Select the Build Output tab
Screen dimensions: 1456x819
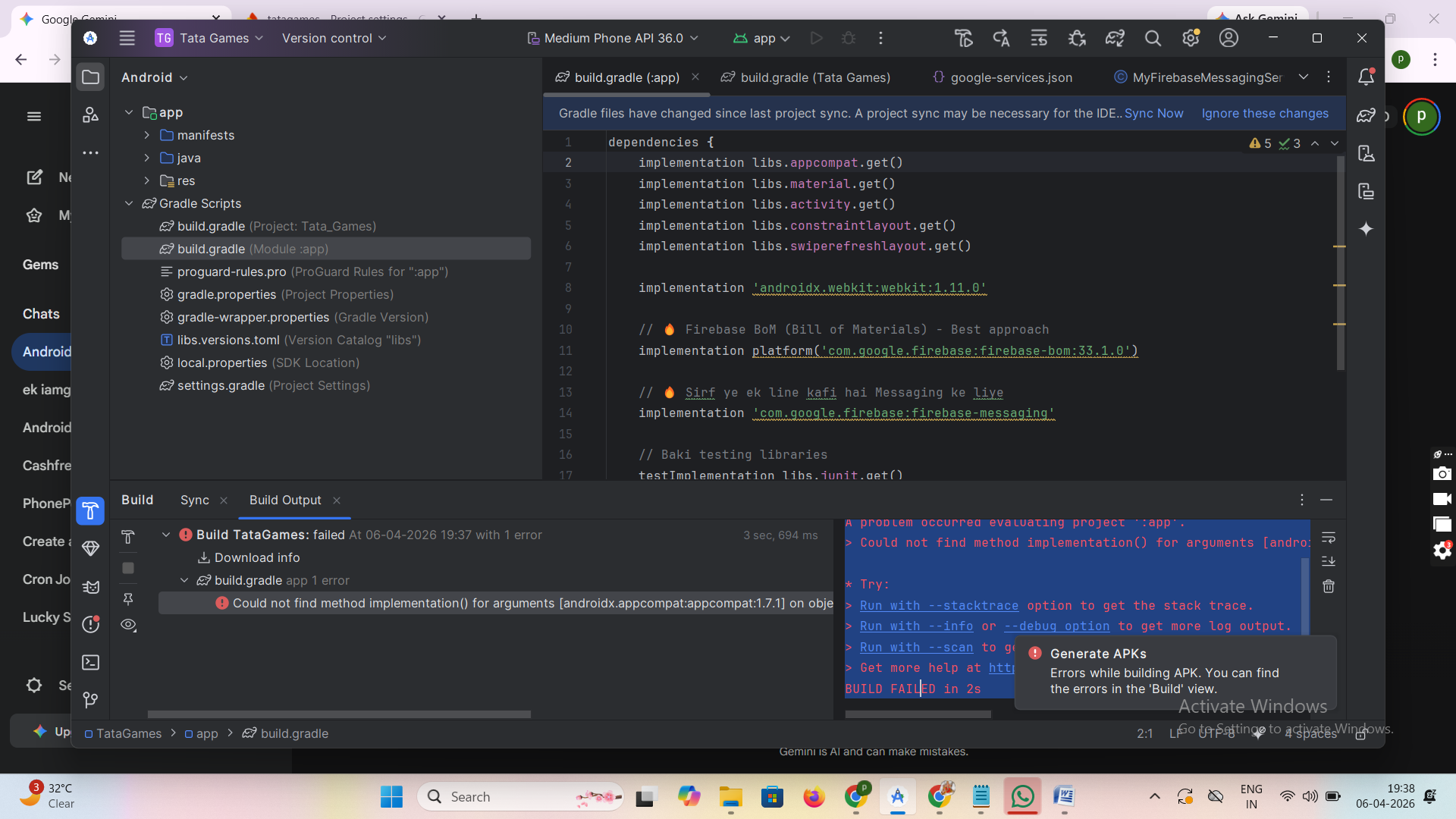click(285, 500)
